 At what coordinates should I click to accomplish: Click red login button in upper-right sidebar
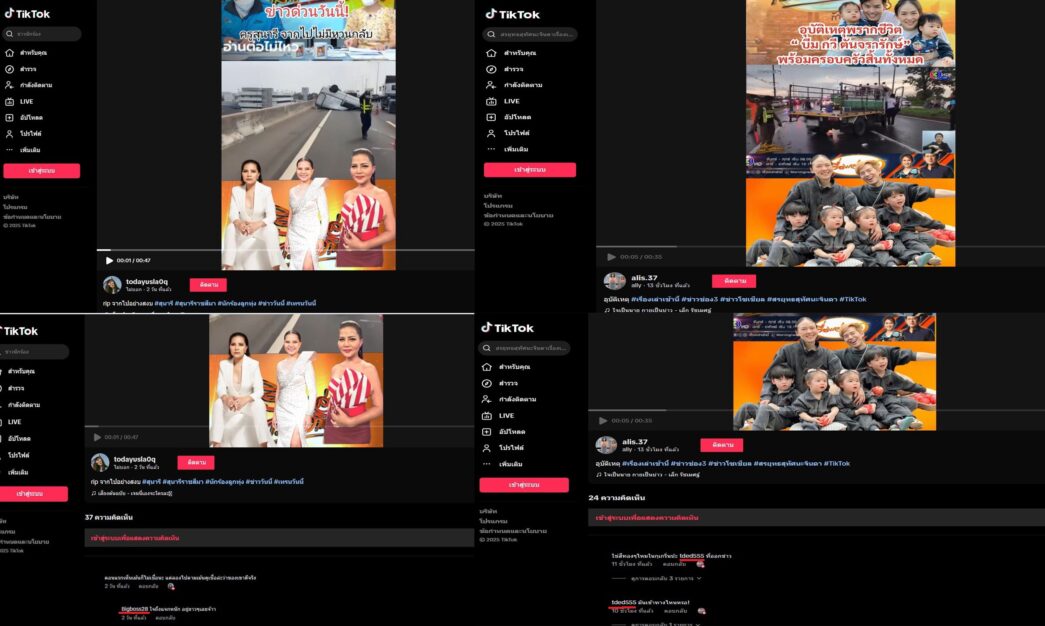pyautogui.click(x=530, y=170)
